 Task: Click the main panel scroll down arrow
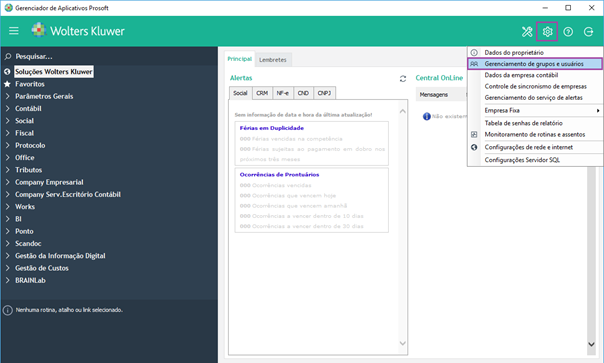tap(591, 344)
